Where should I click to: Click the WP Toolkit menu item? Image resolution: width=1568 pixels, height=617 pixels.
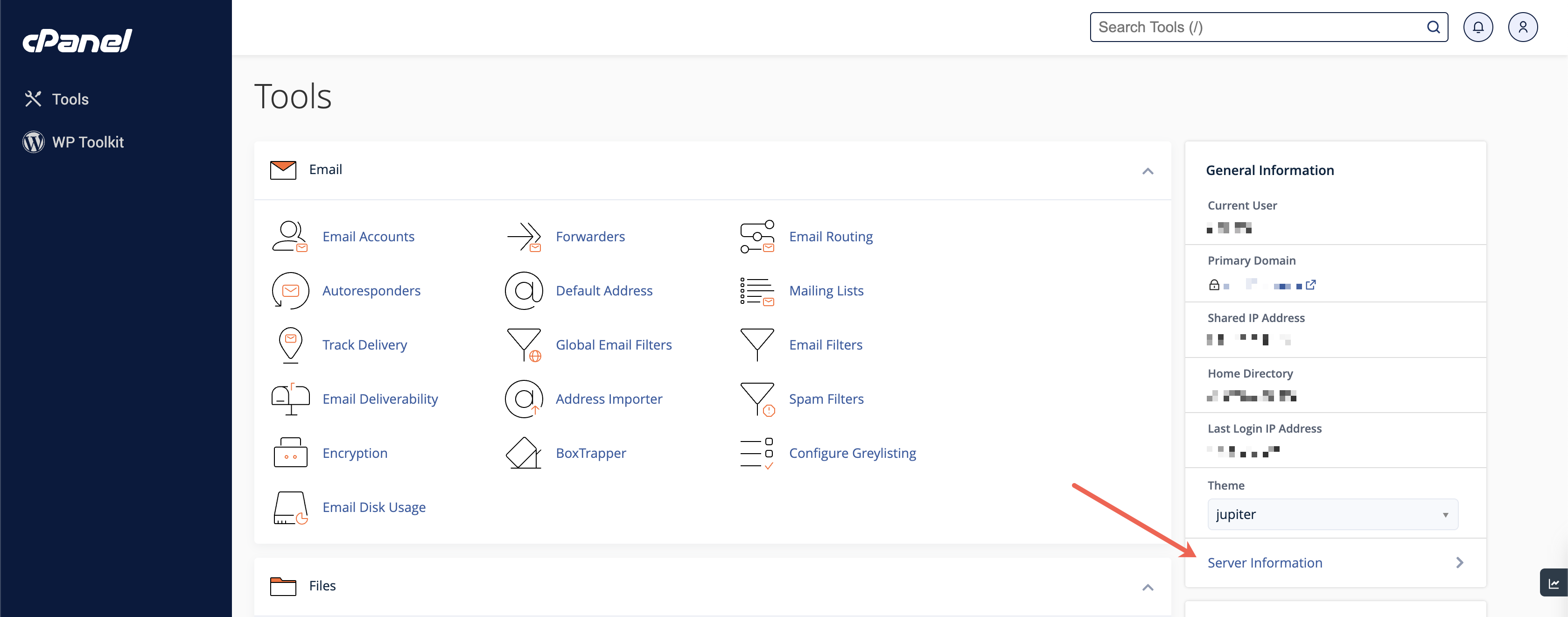coord(88,141)
